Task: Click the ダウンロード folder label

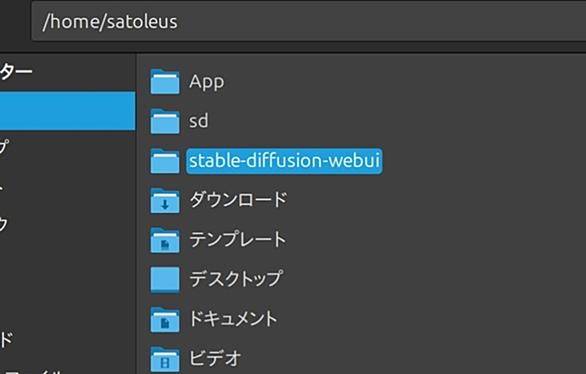Action: 238,200
